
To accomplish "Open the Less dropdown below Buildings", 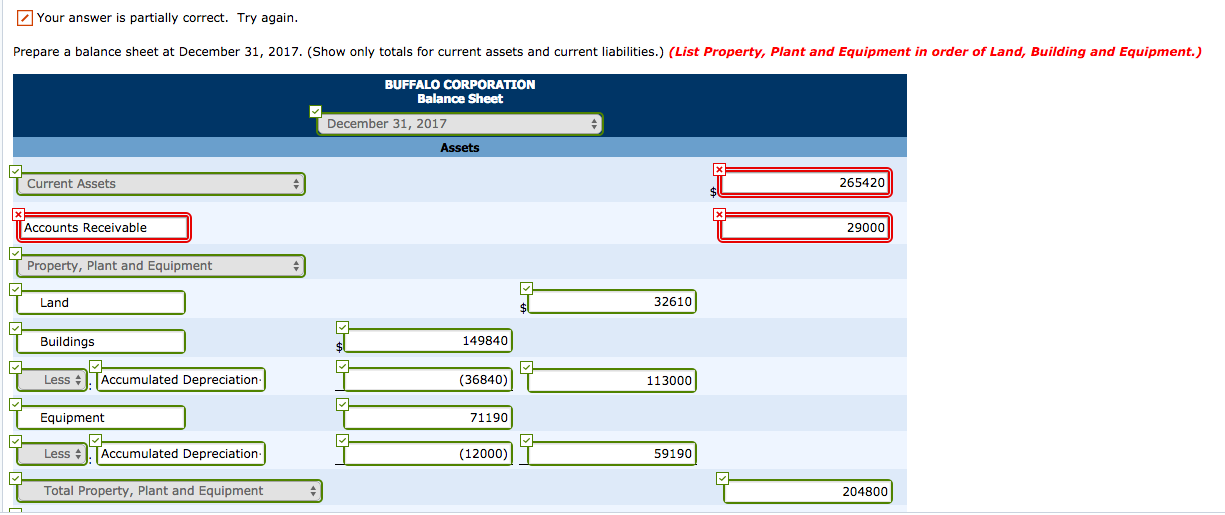I will 57,380.
